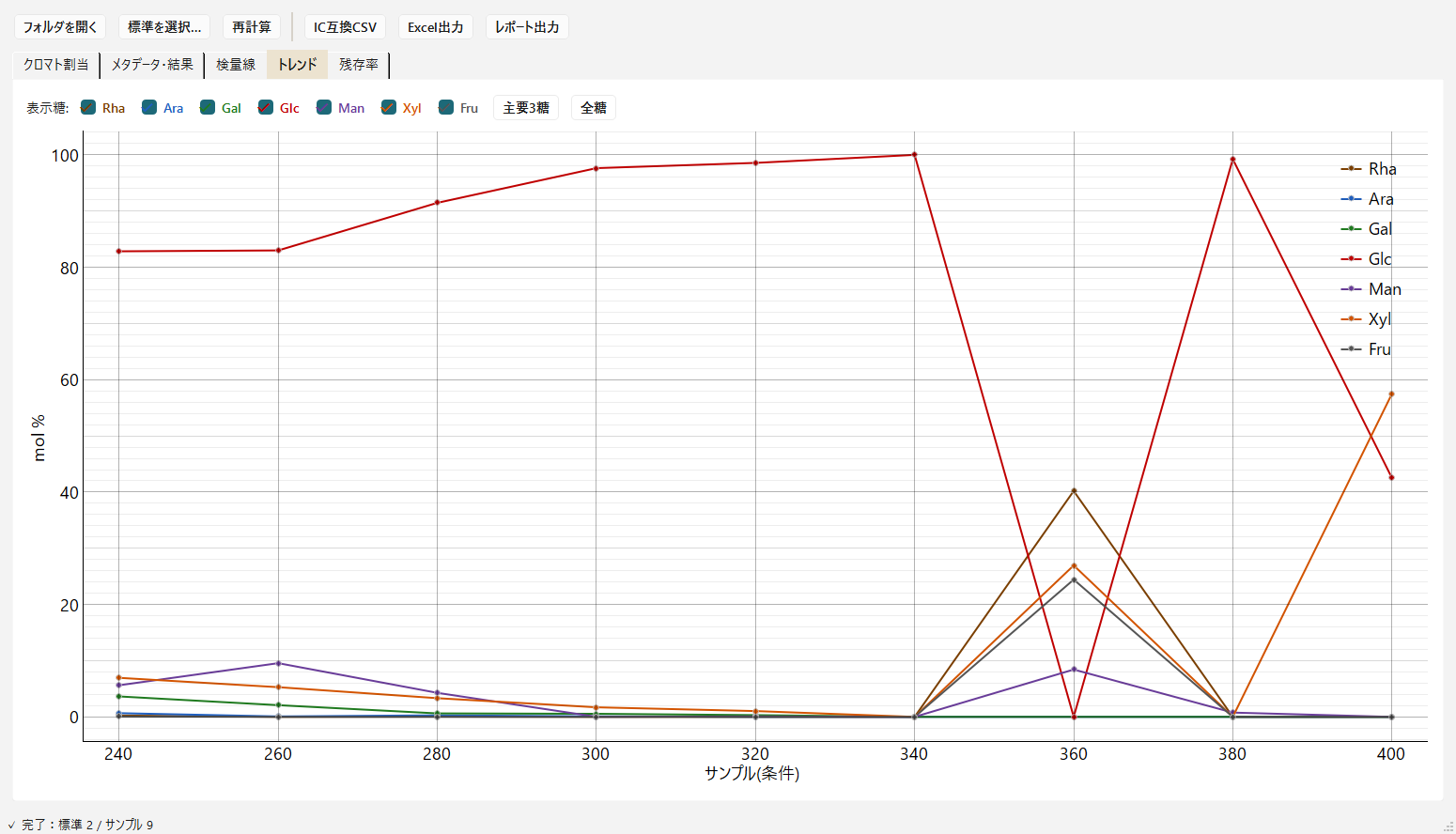Click the Man data point at 260
This screenshot has width=1456, height=834.
click(x=278, y=663)
